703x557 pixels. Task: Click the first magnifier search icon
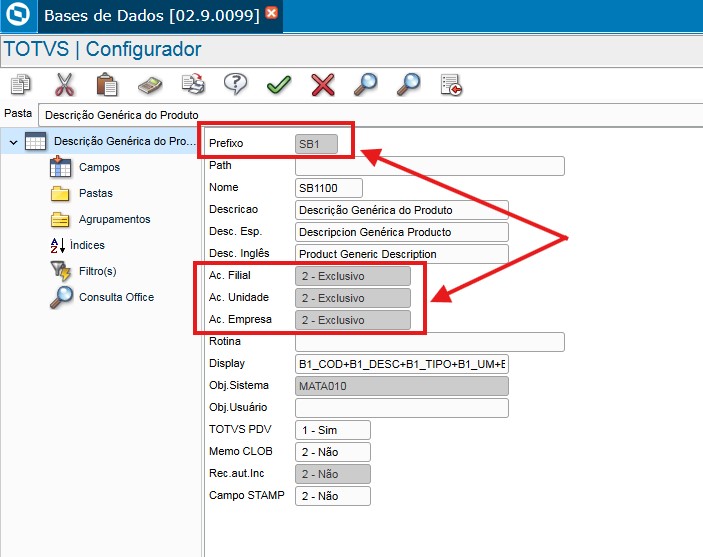point(365,84)
